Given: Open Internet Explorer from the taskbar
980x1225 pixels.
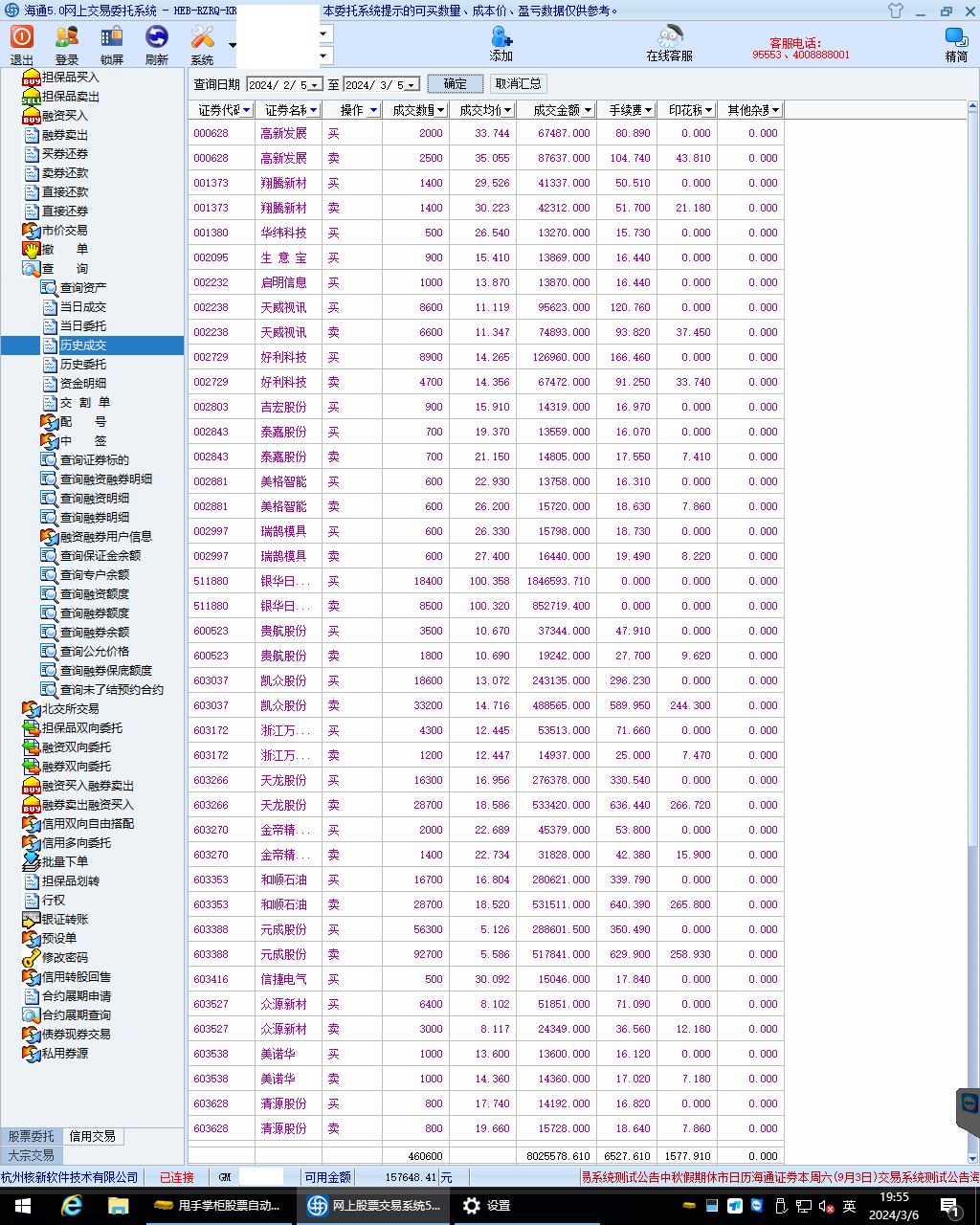Looking at the screenshot, I should coord(72,1206).
